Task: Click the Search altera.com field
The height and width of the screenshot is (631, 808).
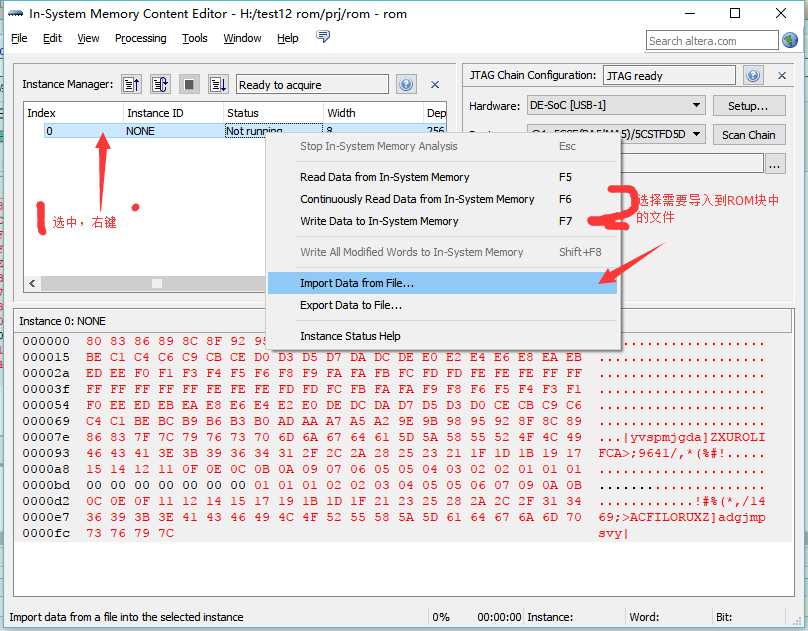Action: pos(712,41)
